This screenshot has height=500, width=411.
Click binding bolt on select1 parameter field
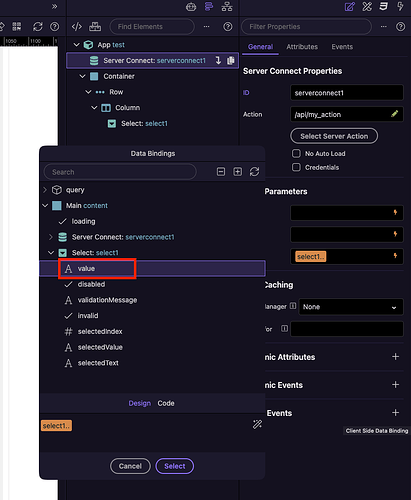[x=395, y=256]
